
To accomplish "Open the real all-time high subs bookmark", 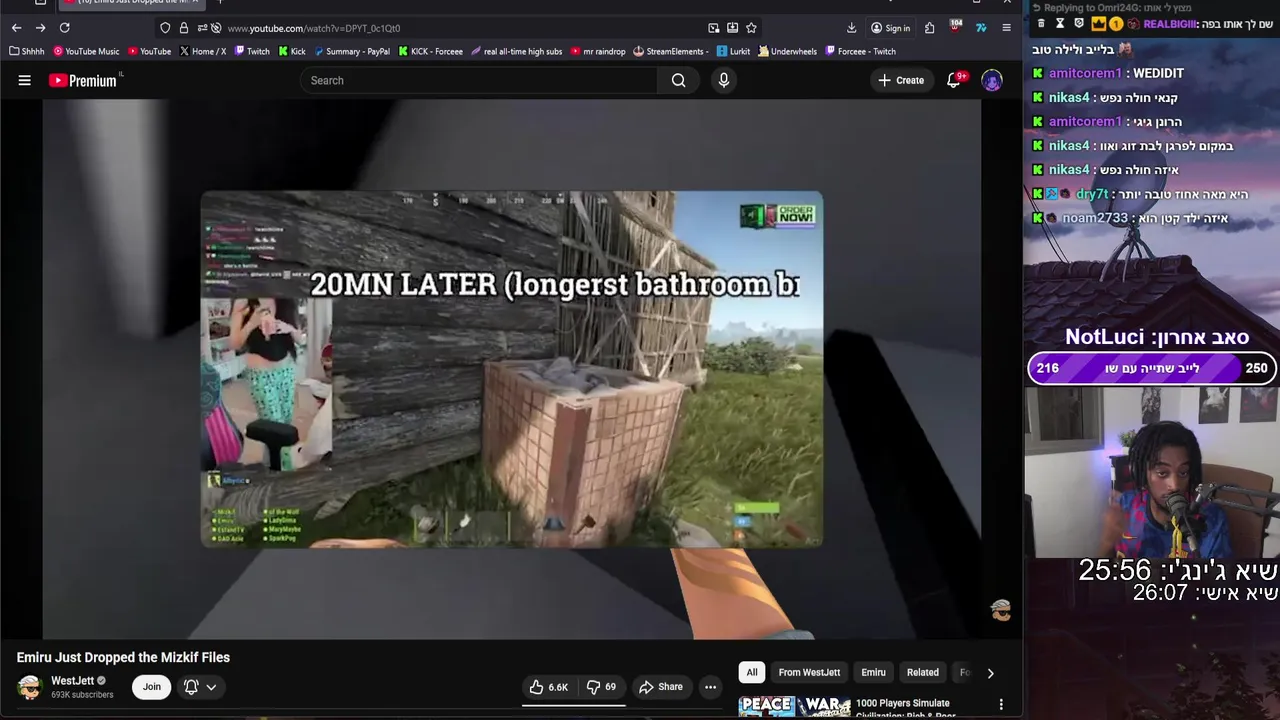I will pos(516,51).
